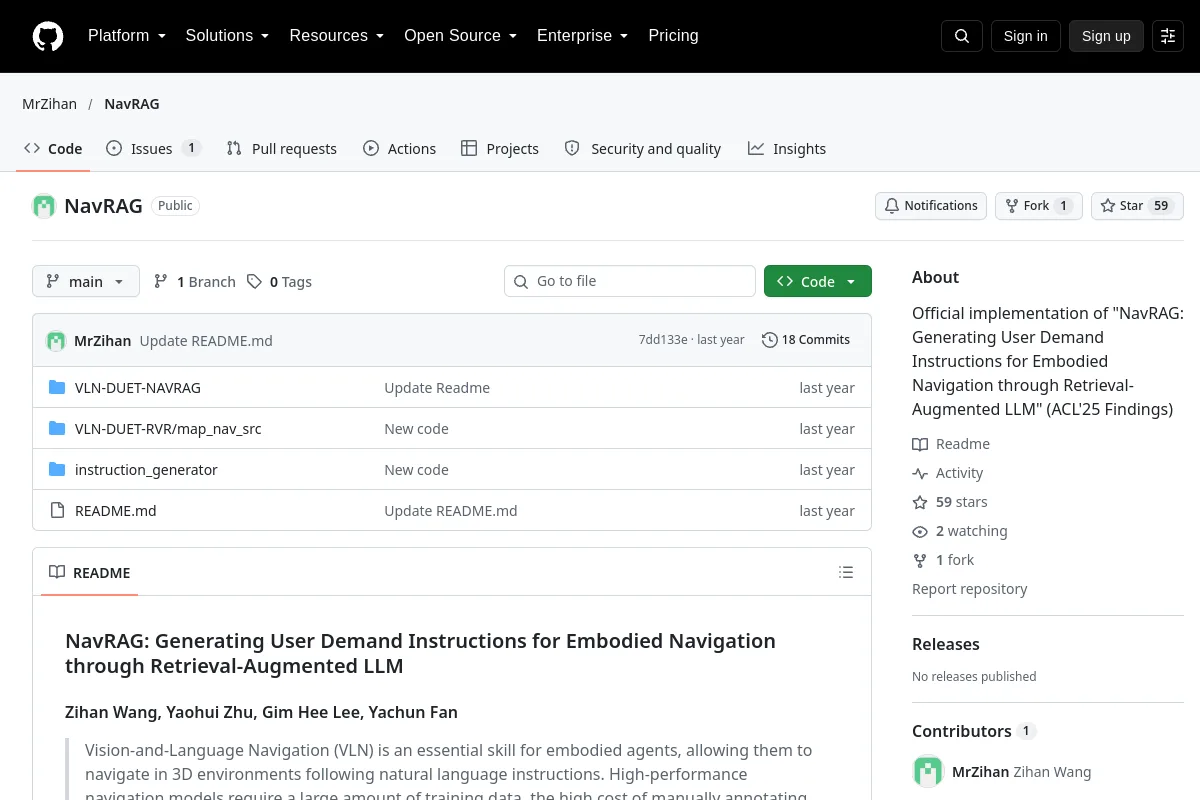The image size is (1200, 800).
Task: Click the tag icon next to 0 Tags
Action: point(255,282)
